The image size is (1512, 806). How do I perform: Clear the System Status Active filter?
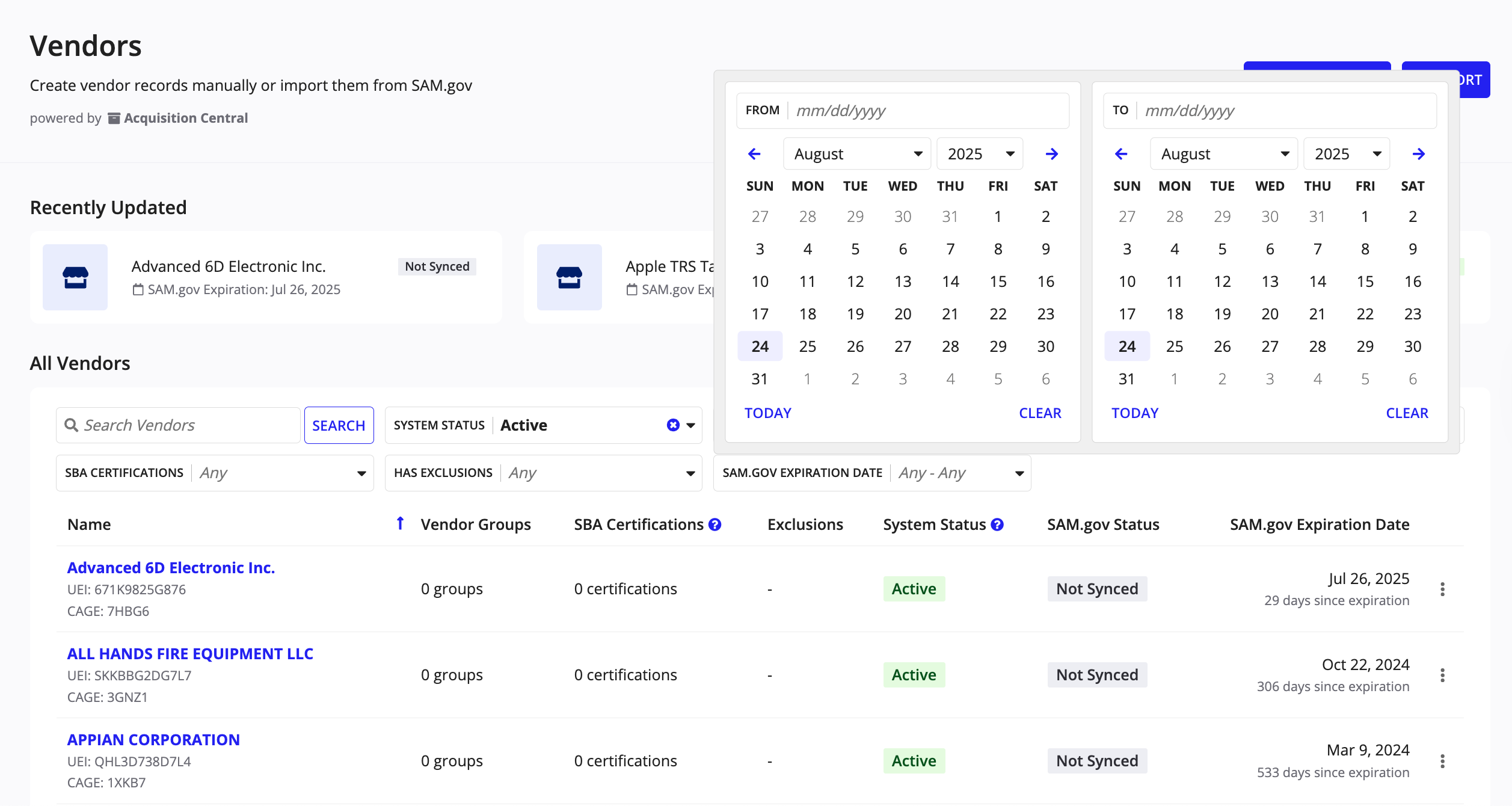tap(673, 425)
